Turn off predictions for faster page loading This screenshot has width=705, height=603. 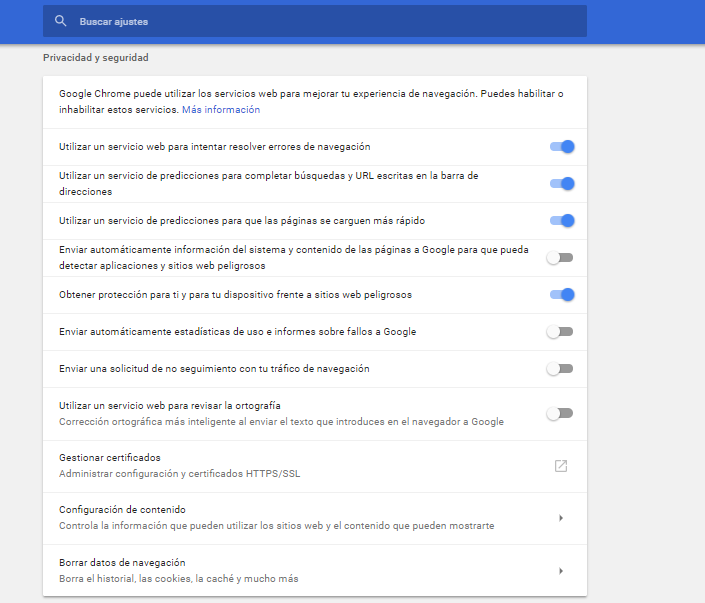(562, 221)
